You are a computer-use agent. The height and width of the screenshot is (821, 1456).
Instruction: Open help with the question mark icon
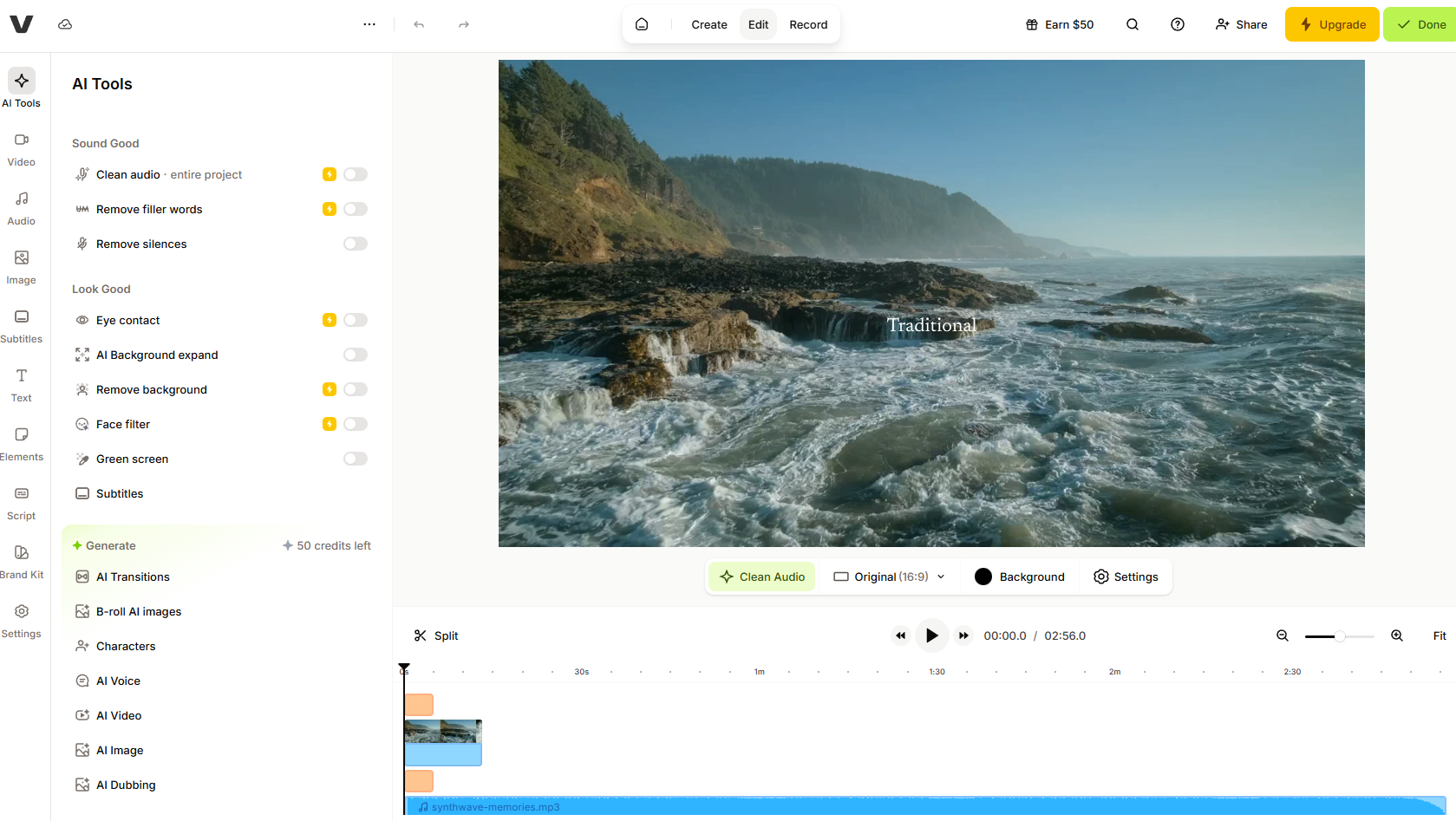tap(1178, 24)
